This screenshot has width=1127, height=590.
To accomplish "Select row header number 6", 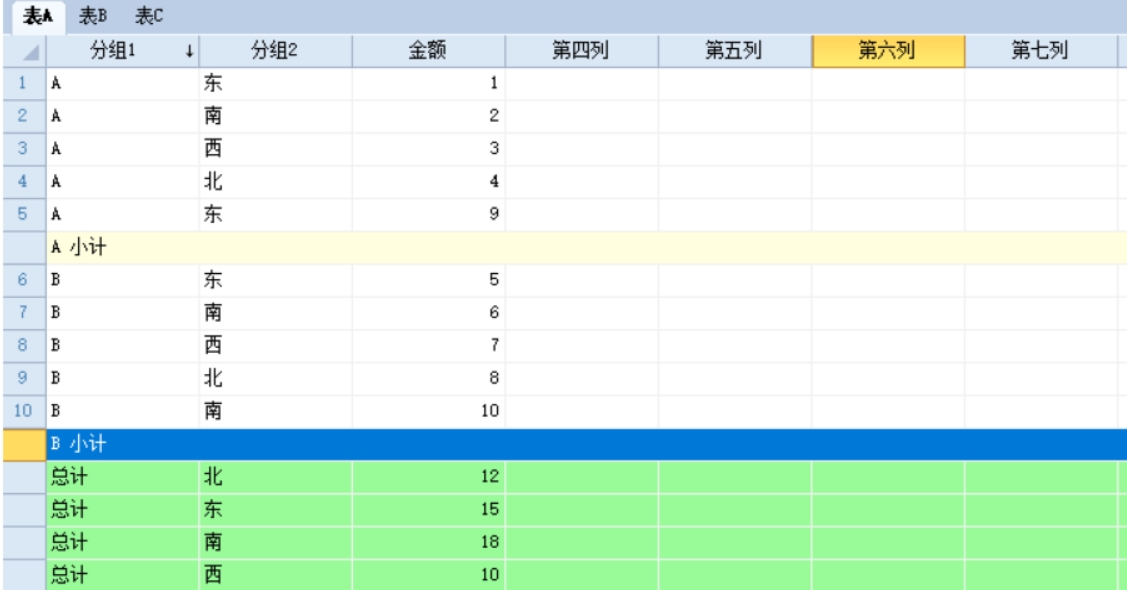I will tap(24, 280).
